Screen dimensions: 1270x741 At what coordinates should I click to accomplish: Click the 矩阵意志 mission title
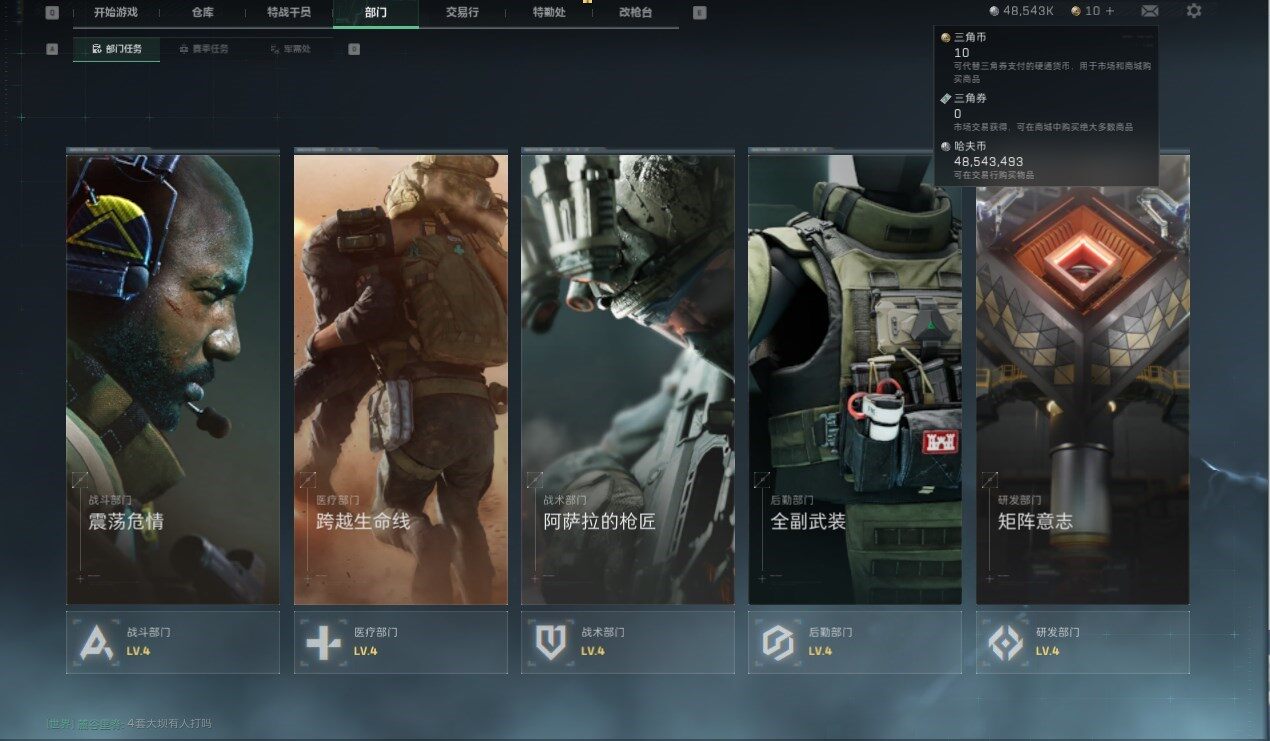click(1035, 521)
